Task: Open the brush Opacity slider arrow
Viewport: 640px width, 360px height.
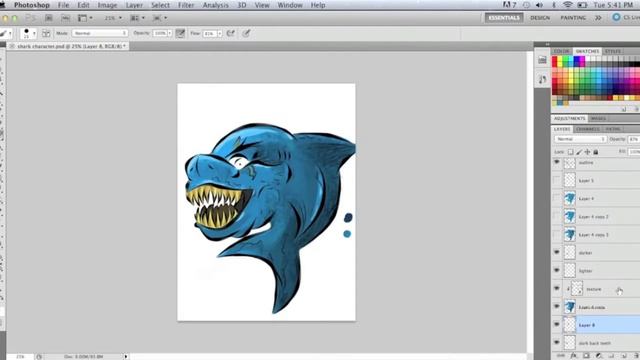Action: (x=170, y=33)
